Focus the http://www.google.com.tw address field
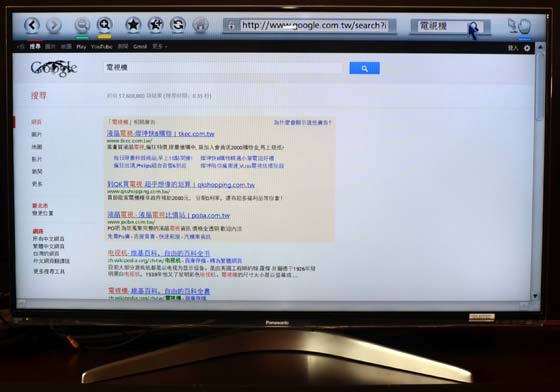The width and height of the screenshot is (560, 392). click(314, 25)
